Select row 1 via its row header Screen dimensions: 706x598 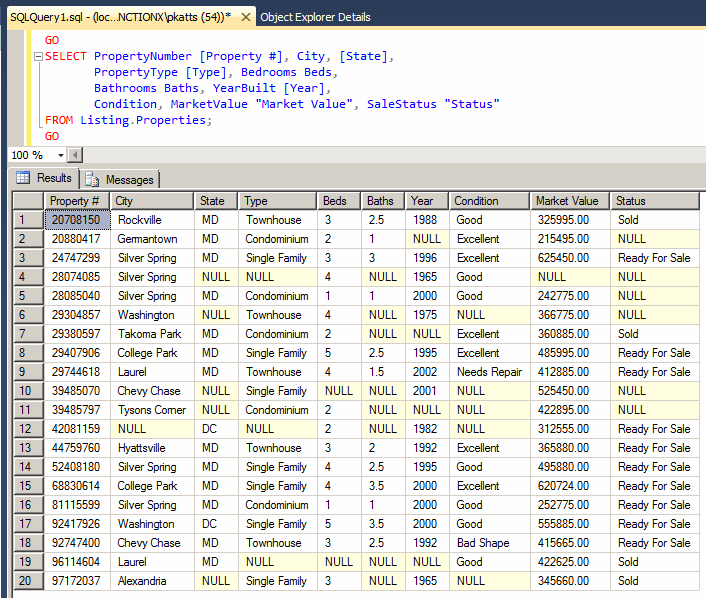28,220
